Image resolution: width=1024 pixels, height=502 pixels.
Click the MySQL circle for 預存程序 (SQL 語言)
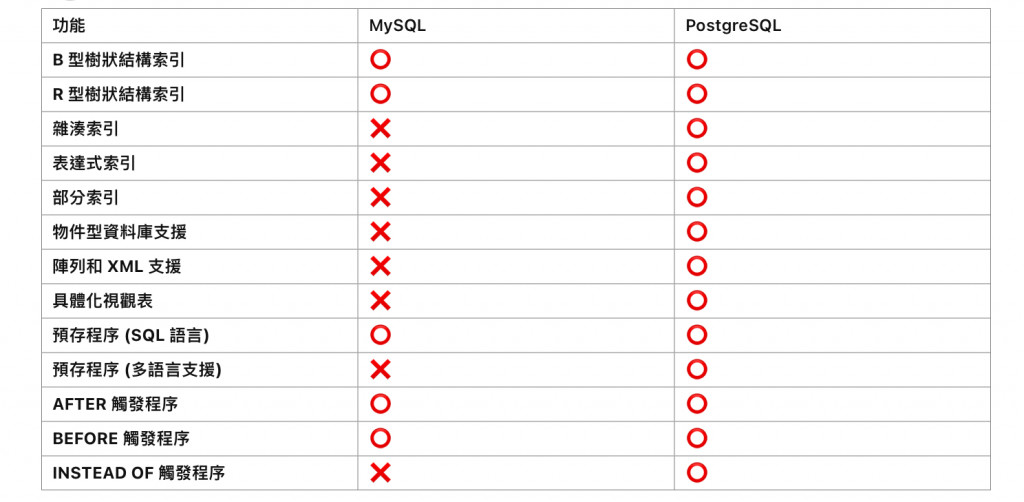coord(380,336)
